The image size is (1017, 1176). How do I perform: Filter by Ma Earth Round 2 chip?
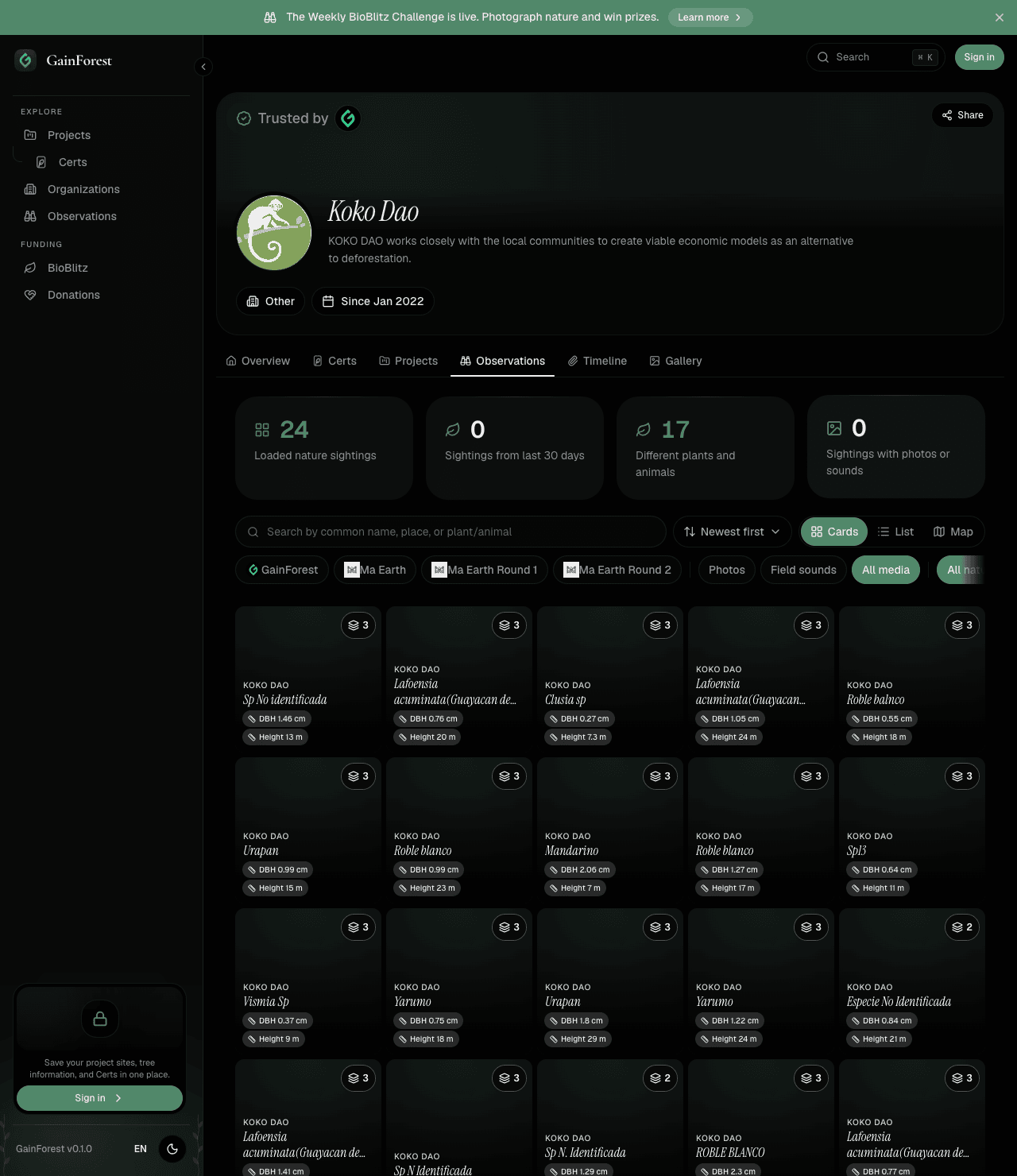[617, 570]
